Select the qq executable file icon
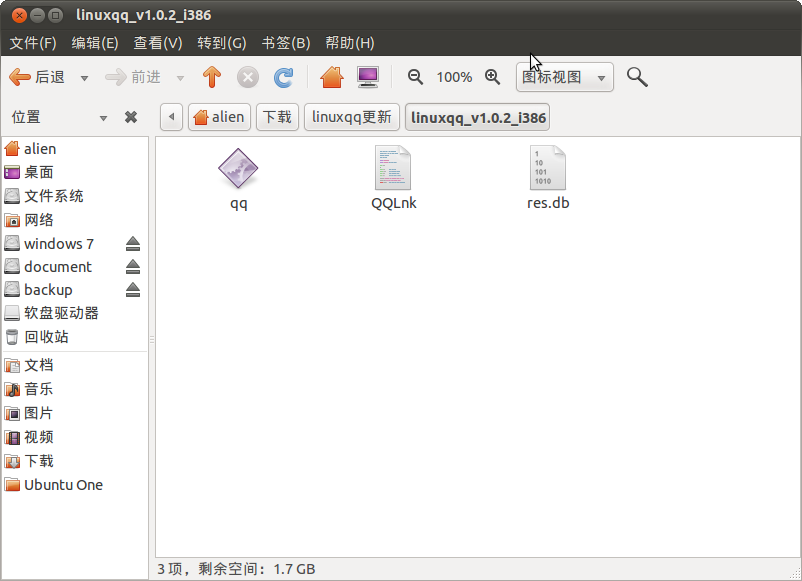 click(x=238, y=168)
